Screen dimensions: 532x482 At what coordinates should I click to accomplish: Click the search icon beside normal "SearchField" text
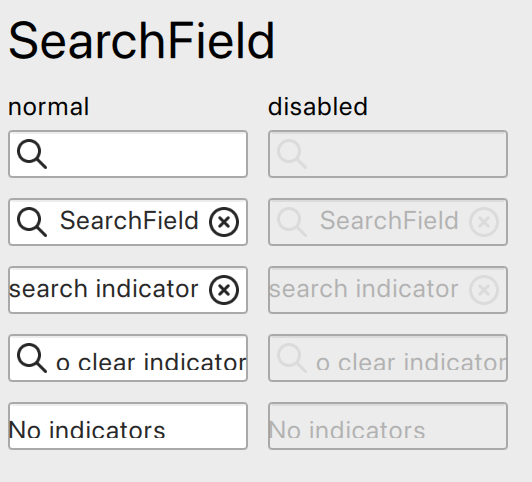32,222
